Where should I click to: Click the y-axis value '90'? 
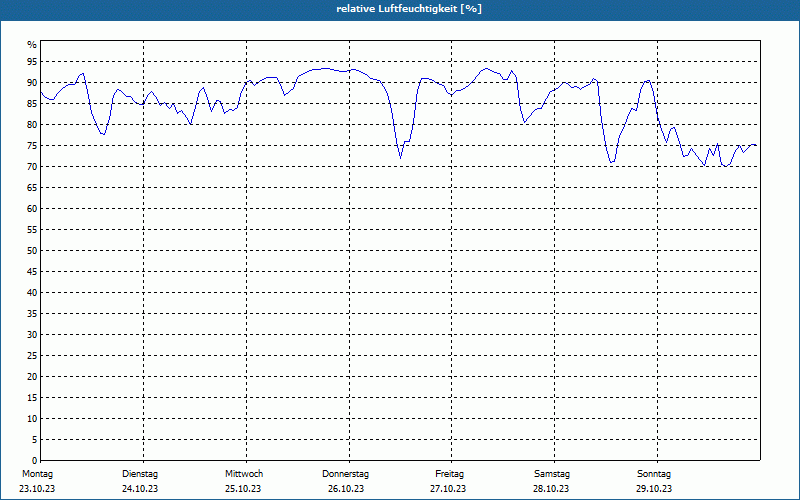click(x=32, y=83)
